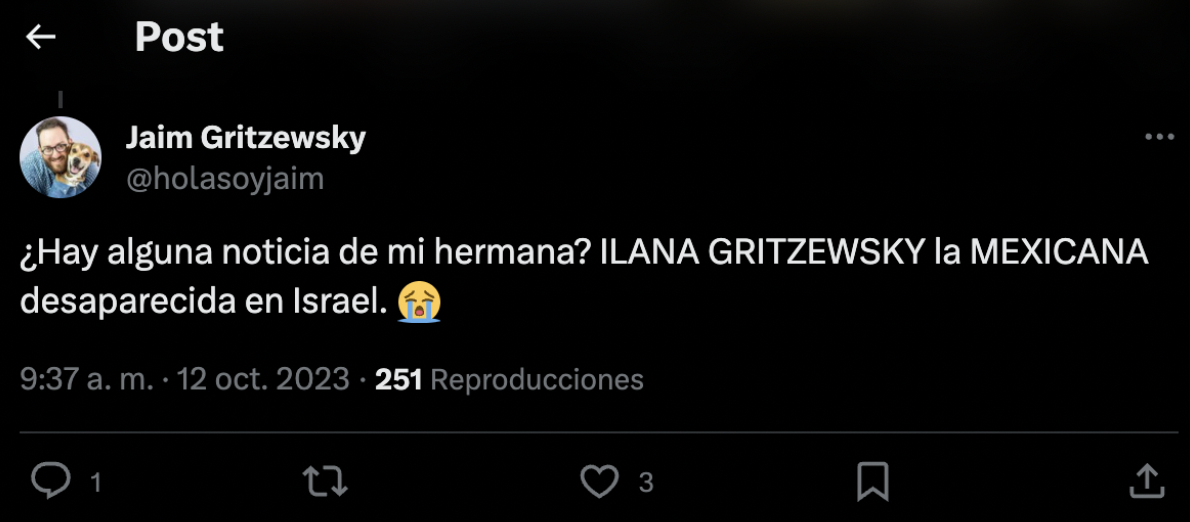This screenshot has height=522, width=1190.
Task: Open the @holasoyjaim handle link
Action: [224, 178]
